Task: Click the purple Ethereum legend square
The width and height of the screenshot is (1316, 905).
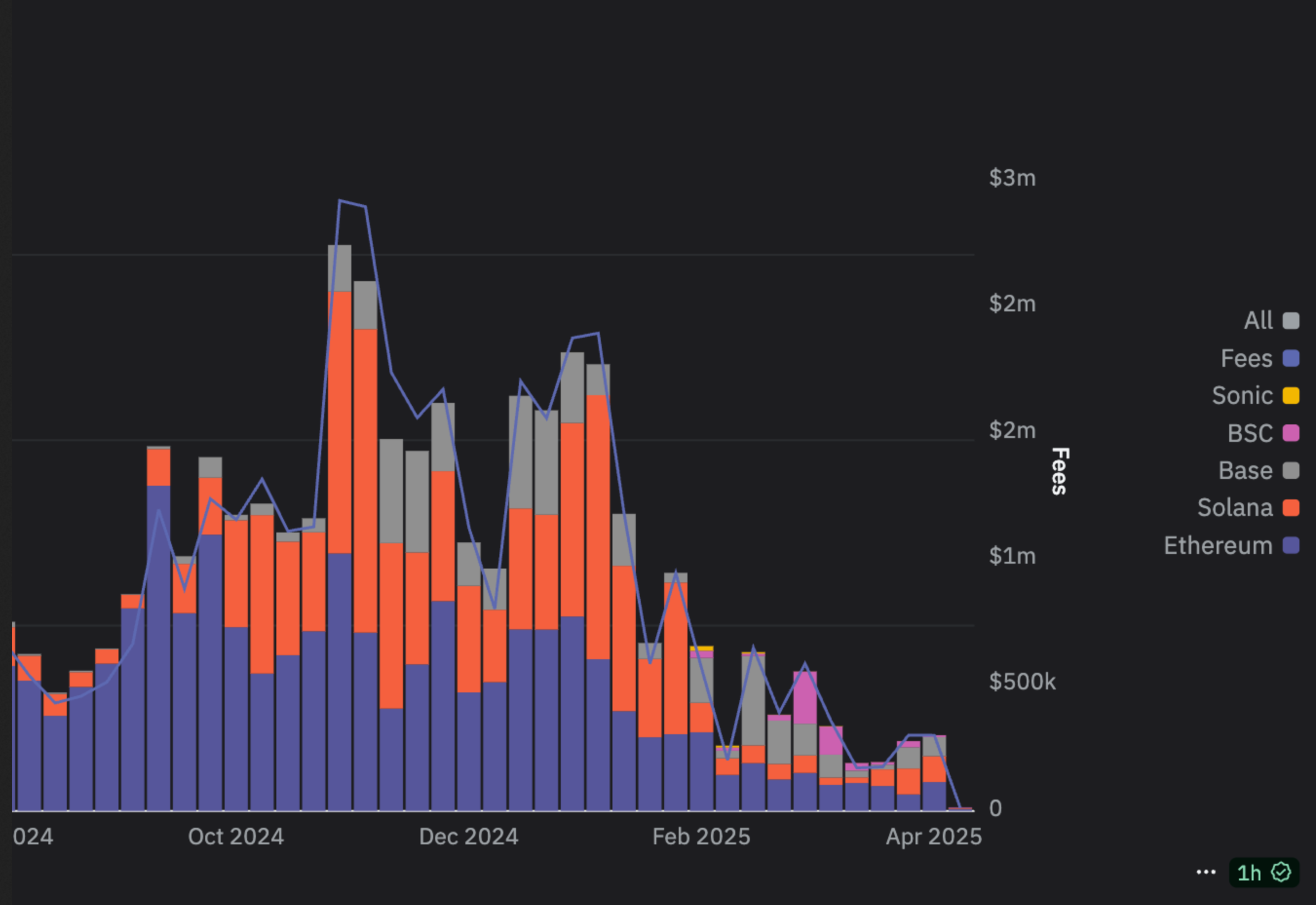Action: 1291,546
